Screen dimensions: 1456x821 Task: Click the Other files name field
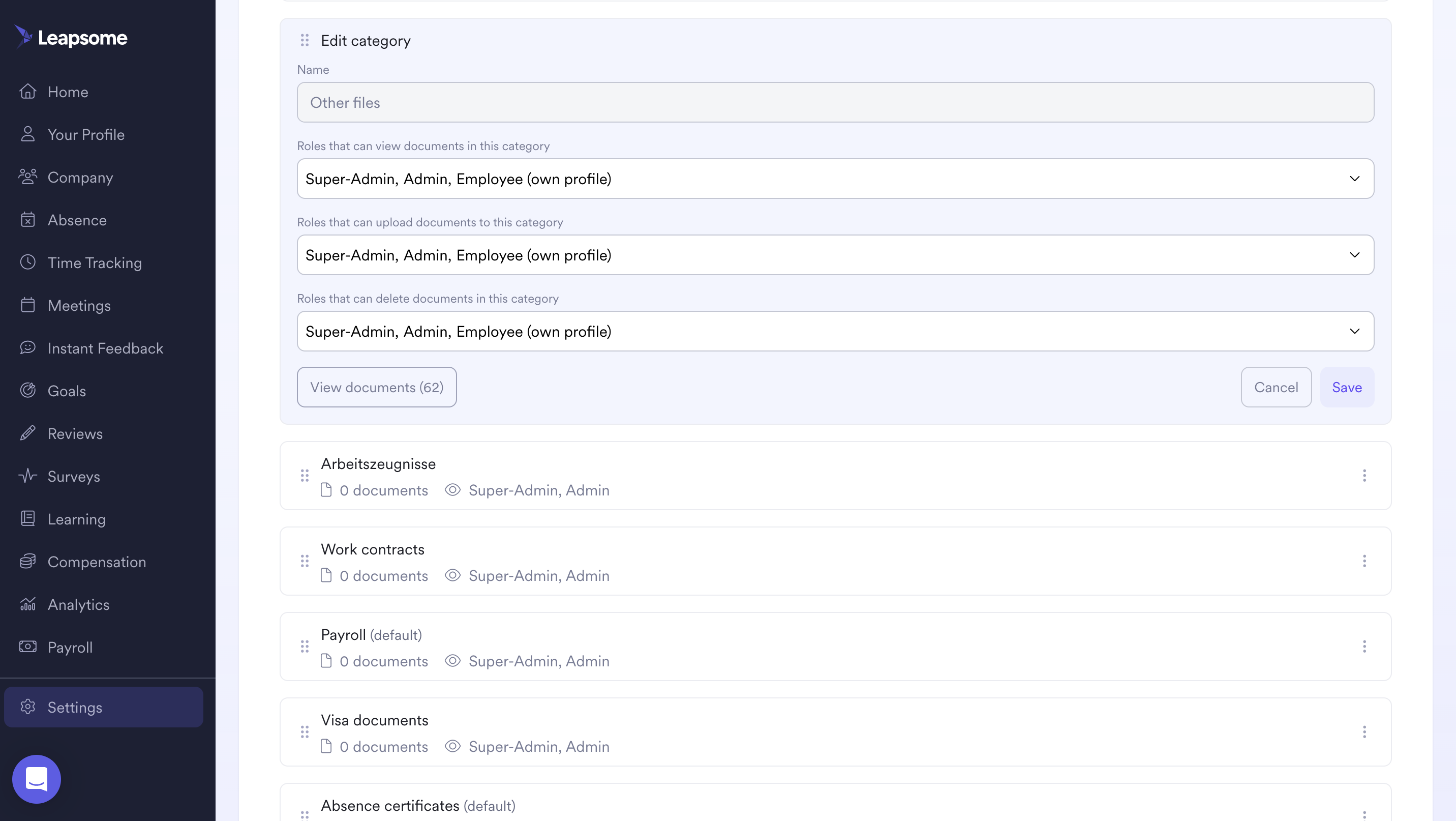click(x=835, y=102)
